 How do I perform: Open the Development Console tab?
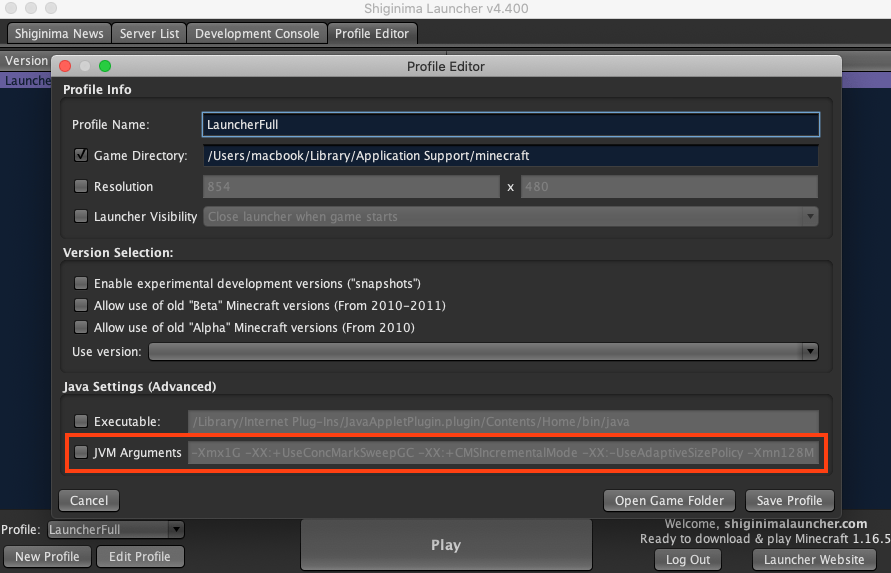point(257,34)
